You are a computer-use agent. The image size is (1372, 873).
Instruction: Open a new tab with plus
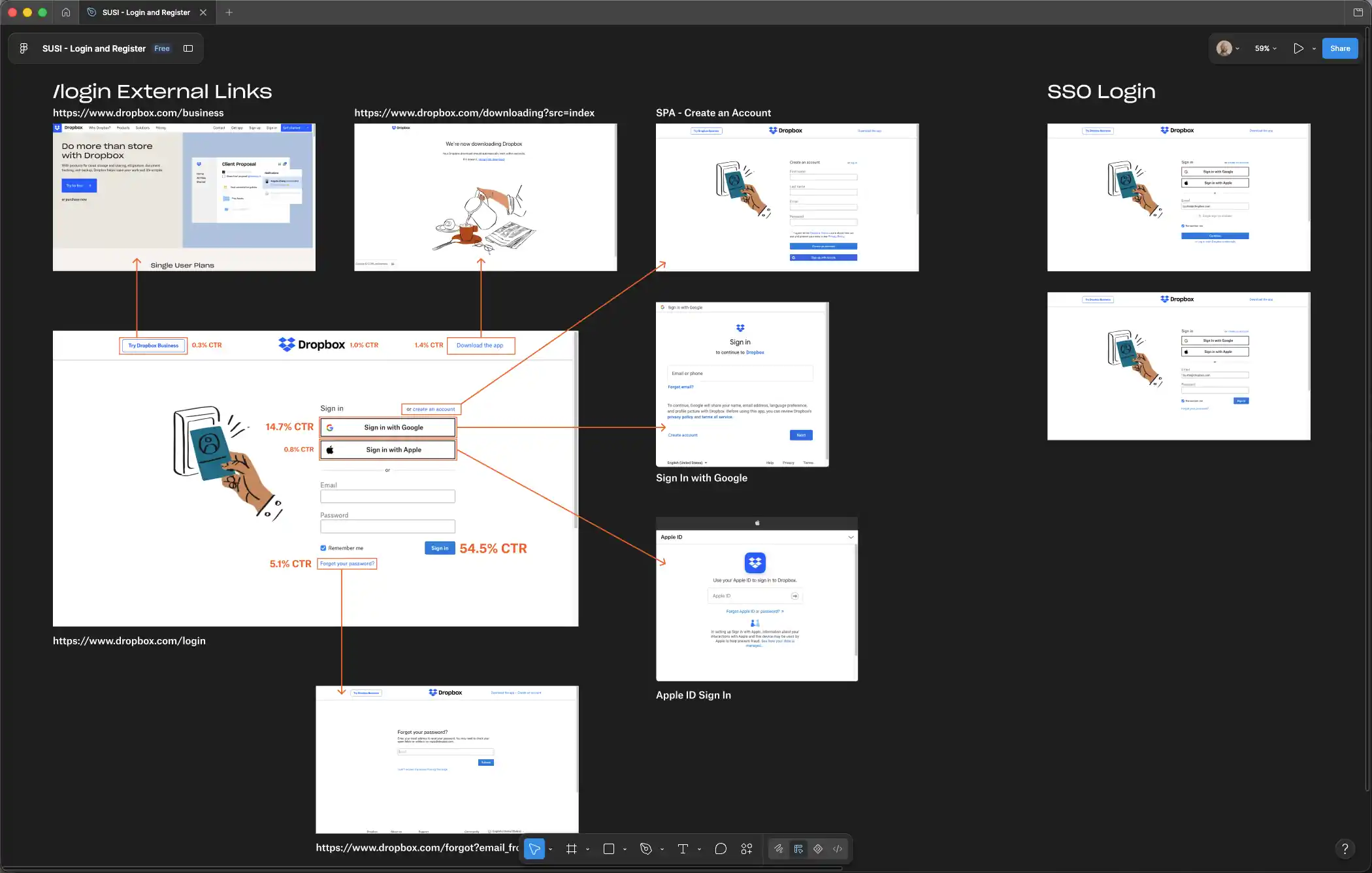(229, 12)
